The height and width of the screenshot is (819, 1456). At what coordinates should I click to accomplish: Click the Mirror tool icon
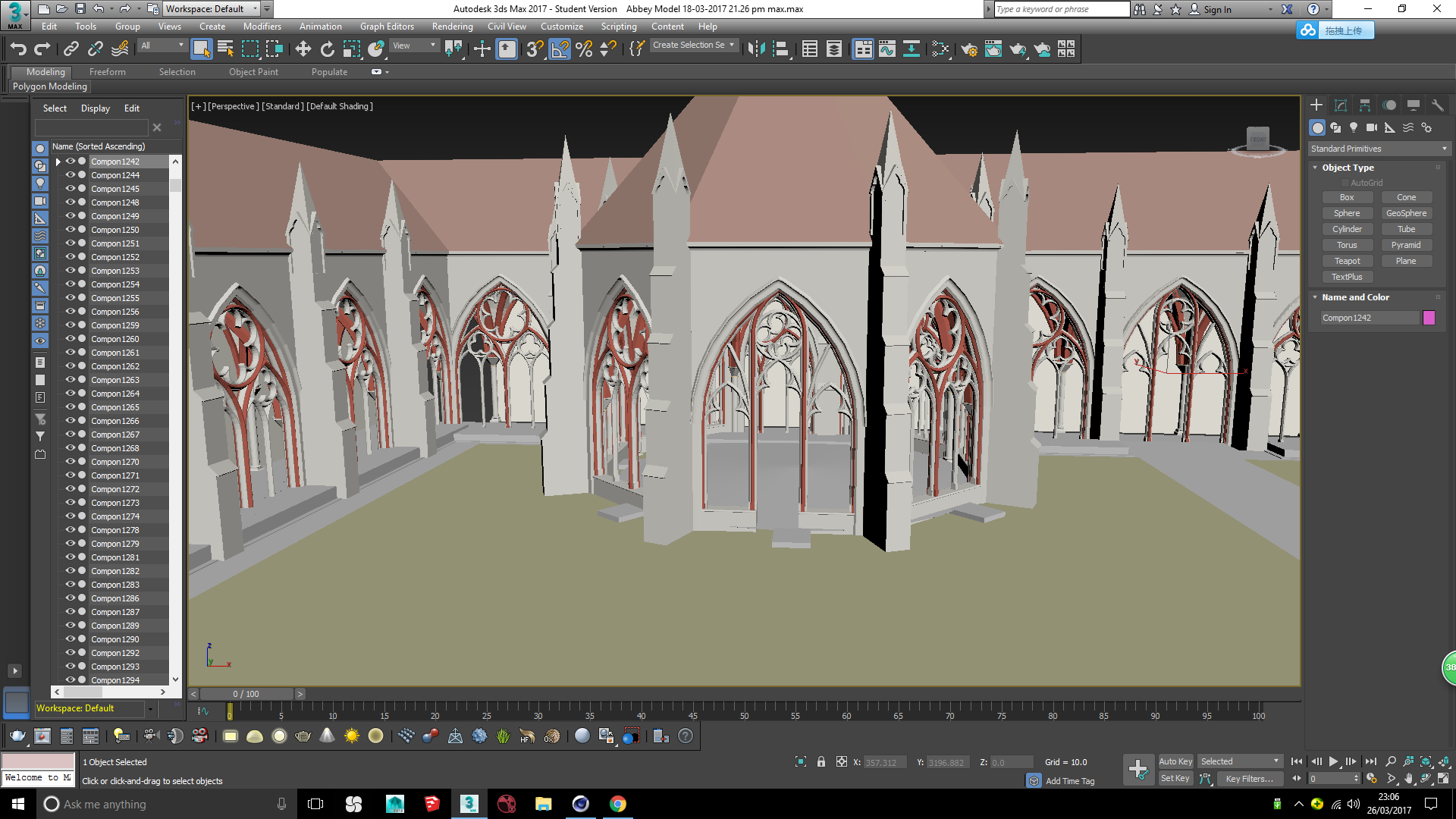756,49
